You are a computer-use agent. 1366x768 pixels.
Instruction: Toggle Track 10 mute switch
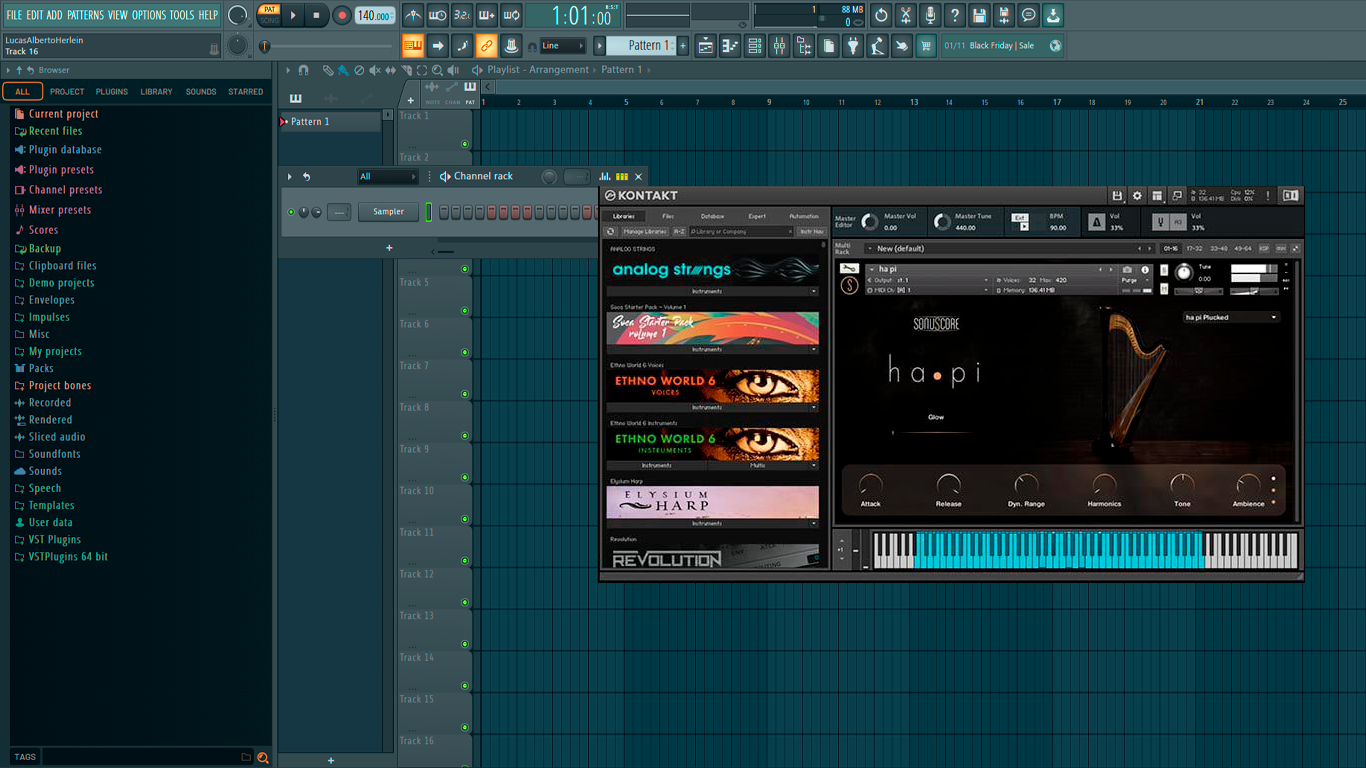(x=465, y=519)
